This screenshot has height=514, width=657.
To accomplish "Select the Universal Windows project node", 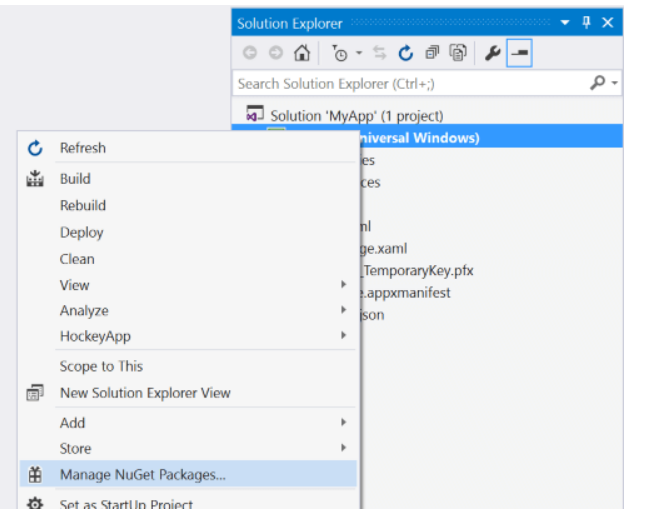I will pos(427,137).
